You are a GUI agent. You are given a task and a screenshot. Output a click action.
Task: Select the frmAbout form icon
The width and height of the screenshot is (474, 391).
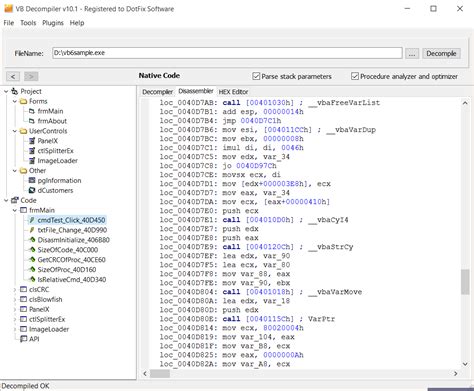pyautogui.click(x=32, y=121)
